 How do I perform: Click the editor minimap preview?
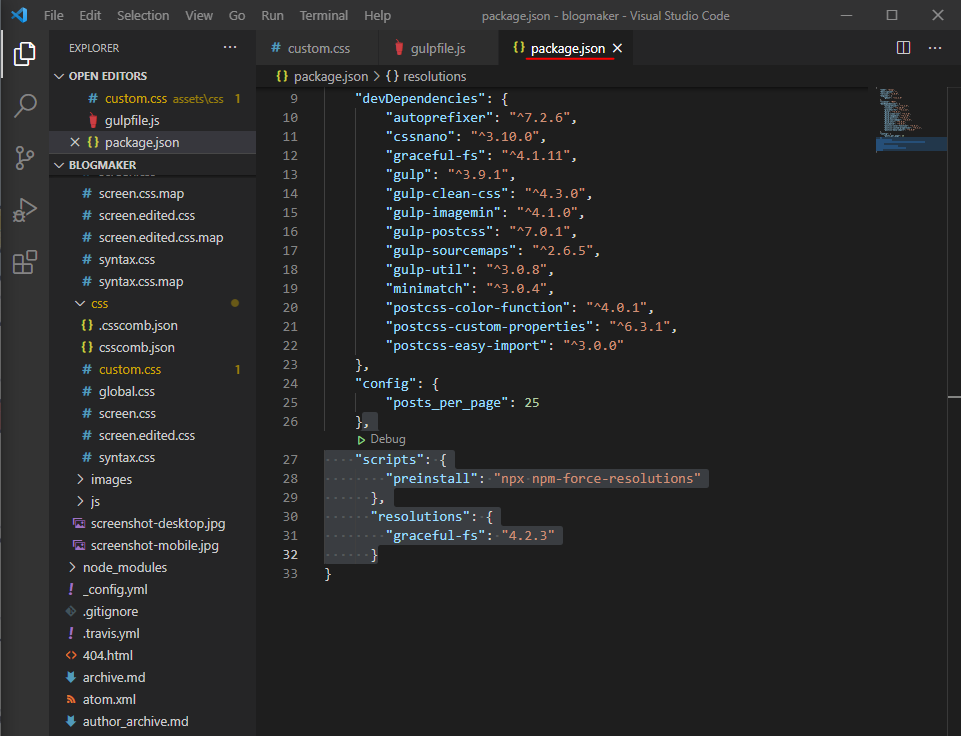point(911,120)
